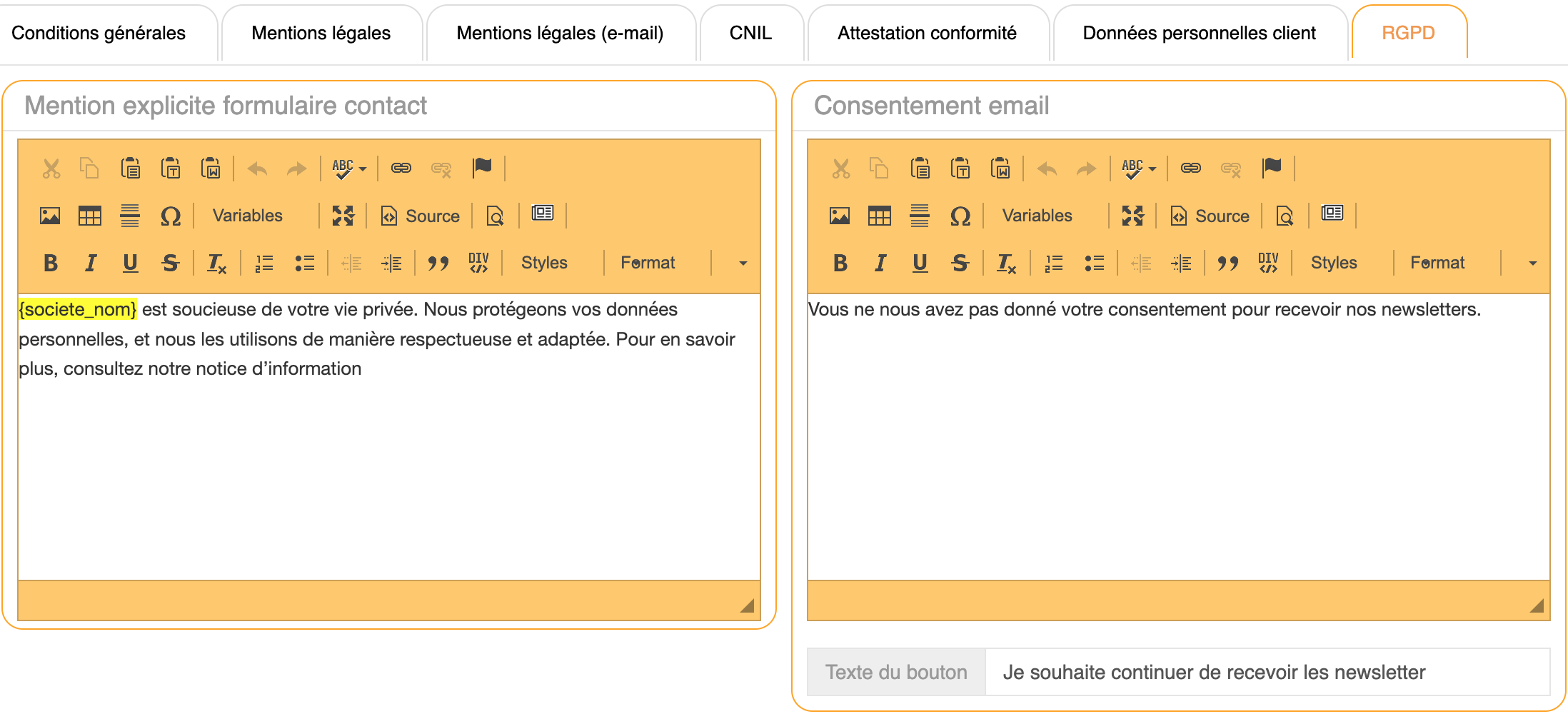Toggle Show Blocks in the left editor

tap(543, 213)
